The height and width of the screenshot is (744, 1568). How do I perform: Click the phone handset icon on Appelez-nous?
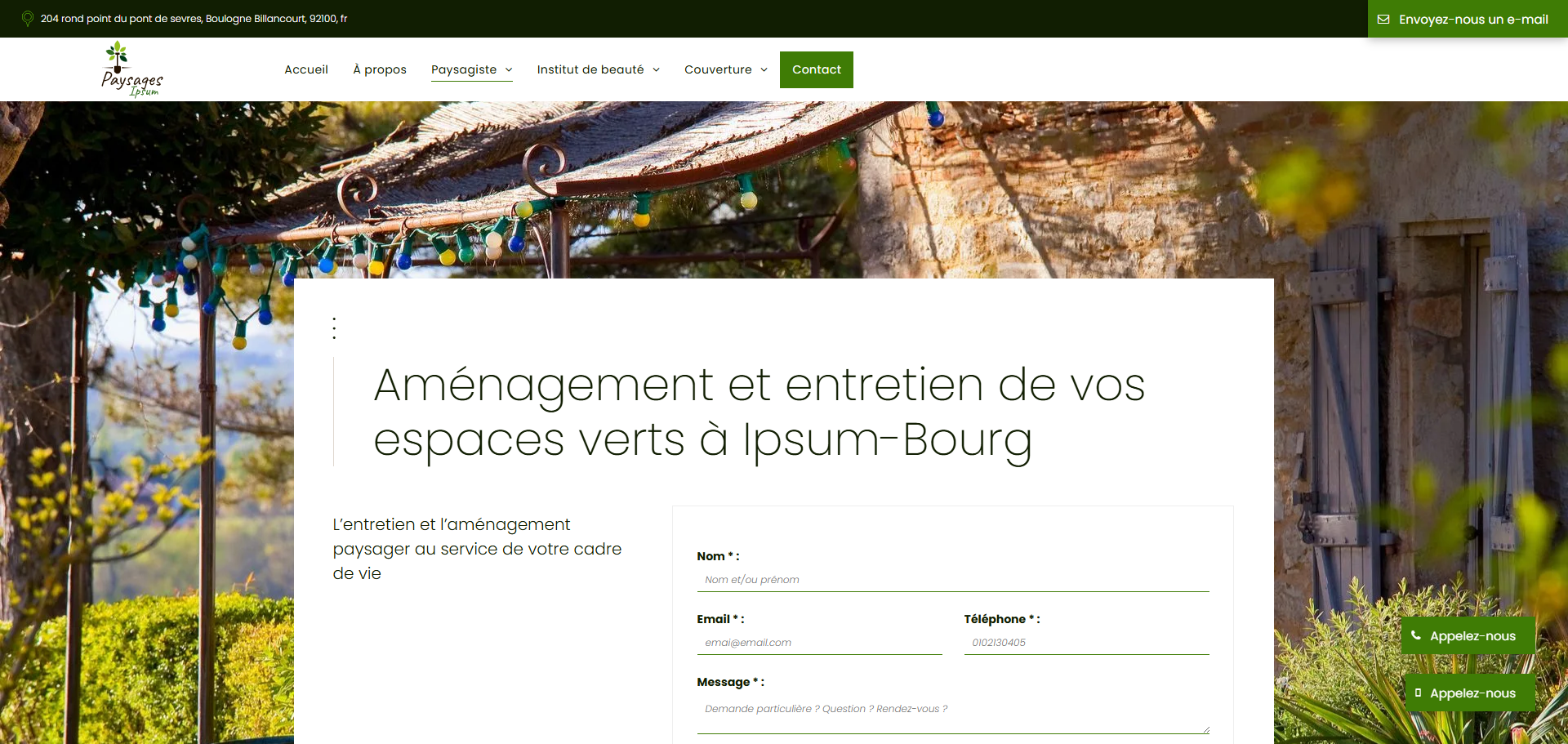[x=1416, y=635]
